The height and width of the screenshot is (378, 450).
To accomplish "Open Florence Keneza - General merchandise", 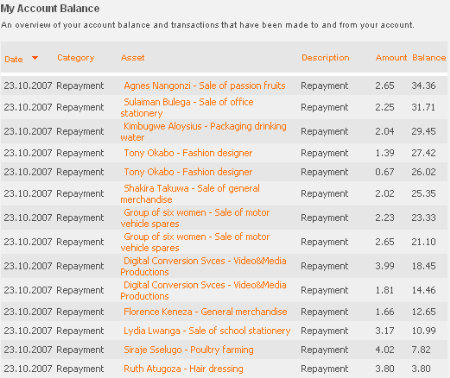I will [205, 312].
